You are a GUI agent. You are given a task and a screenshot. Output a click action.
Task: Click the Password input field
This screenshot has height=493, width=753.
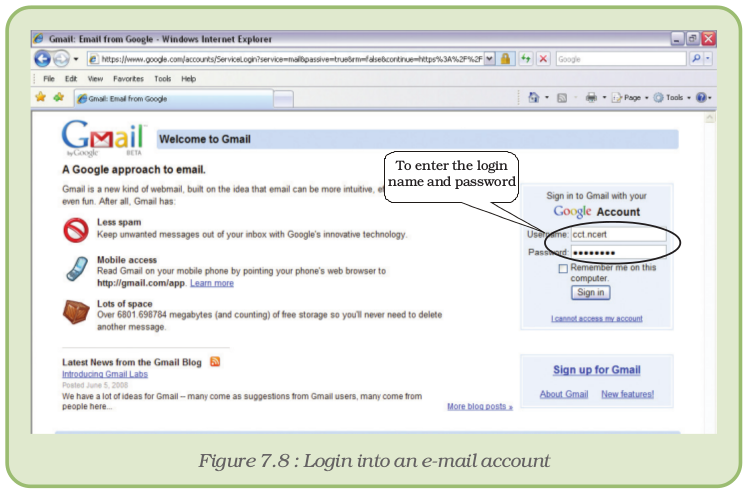619,252
